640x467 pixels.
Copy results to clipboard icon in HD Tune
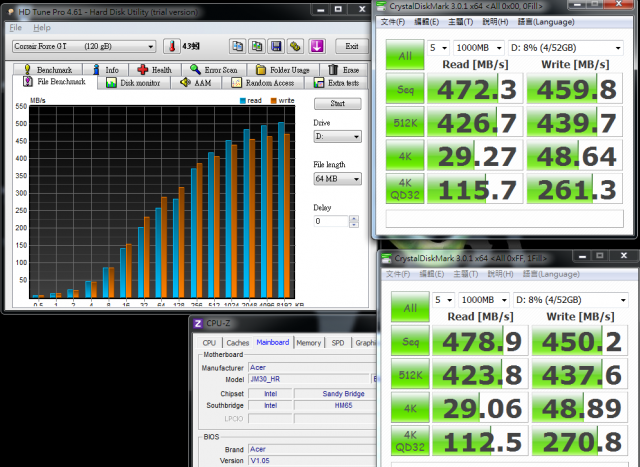pyautogui.click(x=238, y=46)
